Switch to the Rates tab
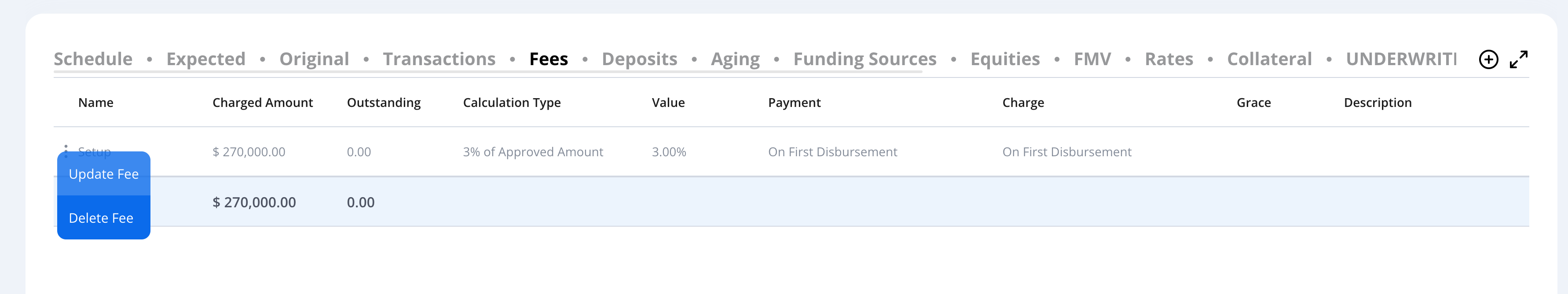Screen dimensions: 1568x294 click(x=1169, y=59)
